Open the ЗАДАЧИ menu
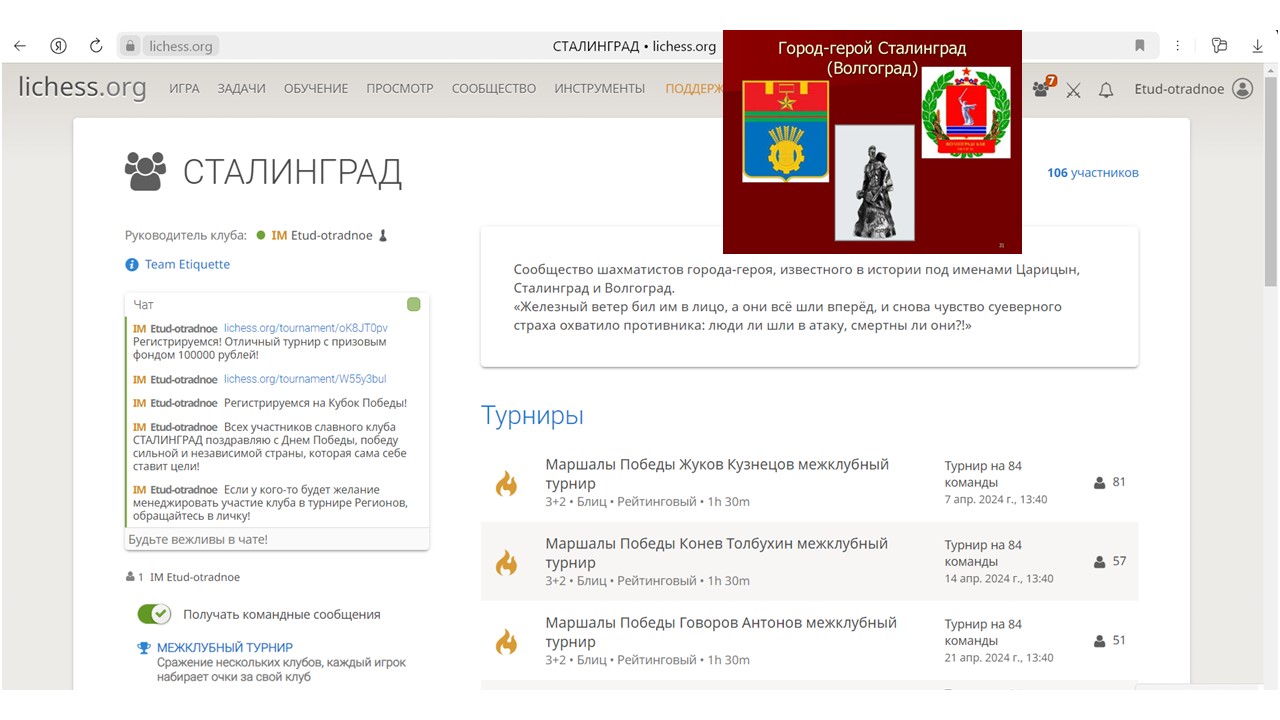The image size is (1280, 720). [241, 88]
